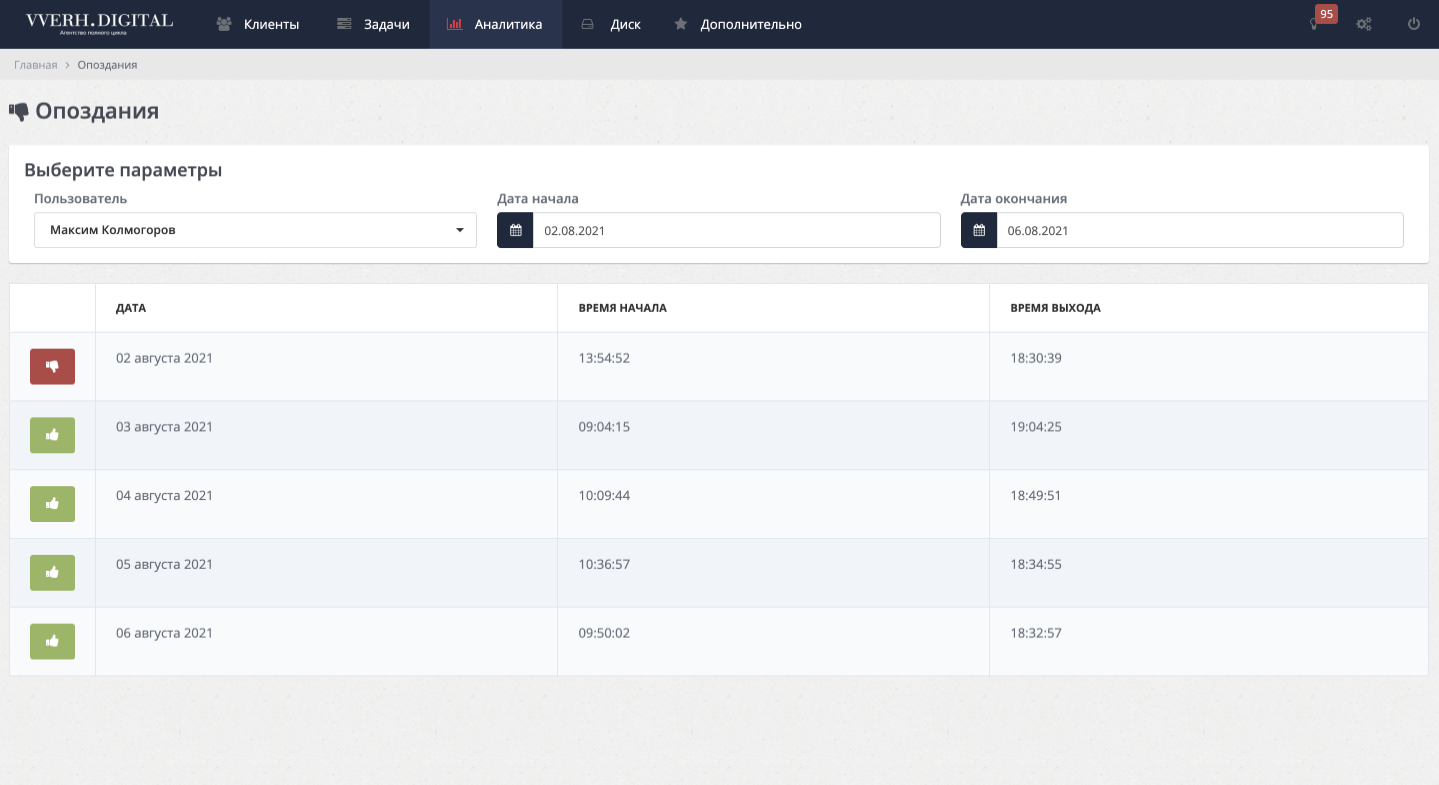Click start time 09:50:02
This screenshot has height=785, width=1439.
[604, 633]
